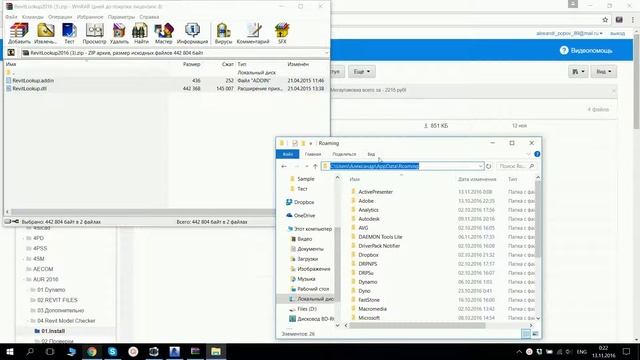Image resolution: width=640 pixels, height=360 pixels.
Task: Sort WinRAR list by Тип column
Action: [x=242, y=64]
